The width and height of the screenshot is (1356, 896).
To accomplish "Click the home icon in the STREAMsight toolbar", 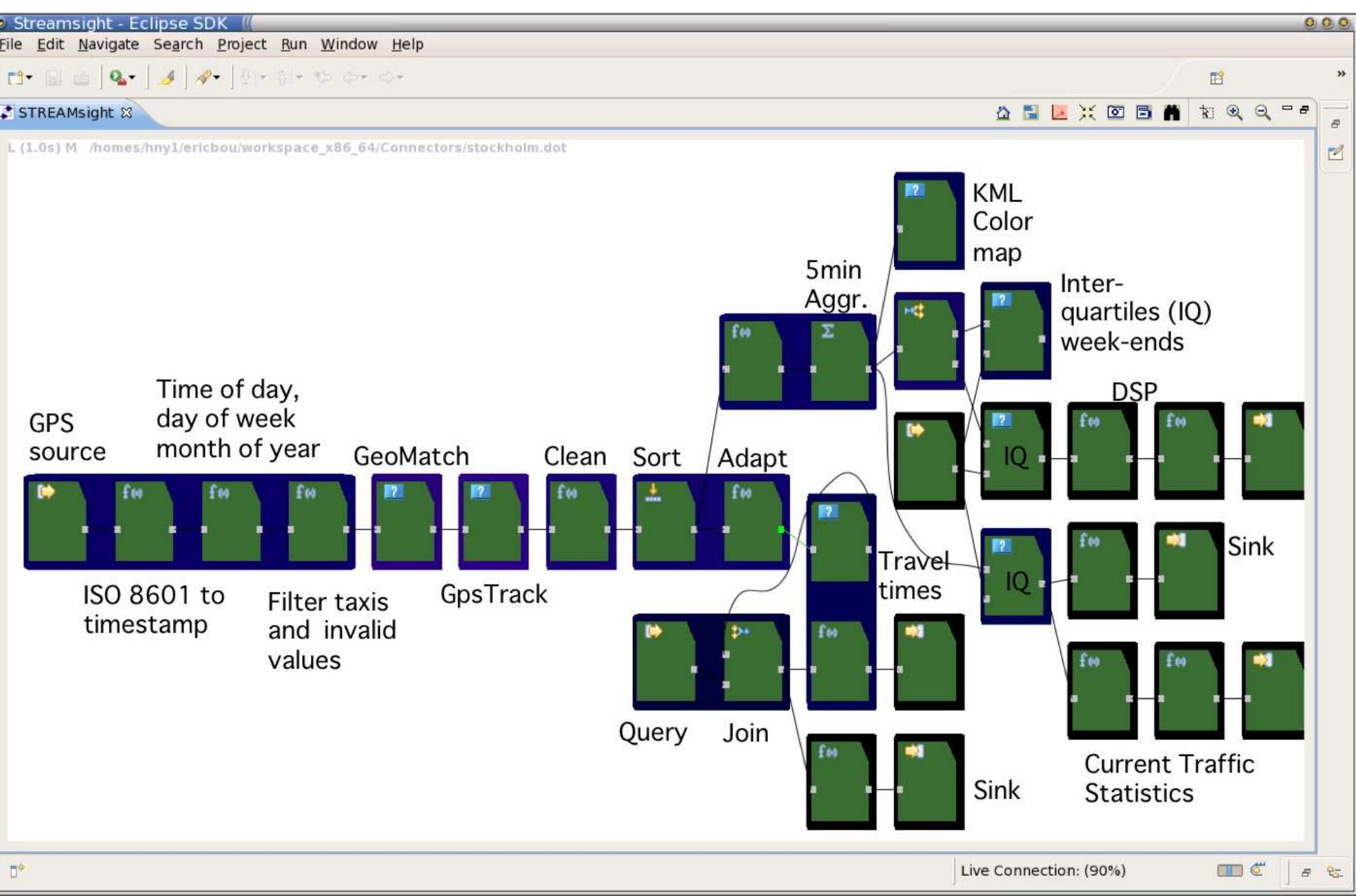I will (x=1004, y=114).
